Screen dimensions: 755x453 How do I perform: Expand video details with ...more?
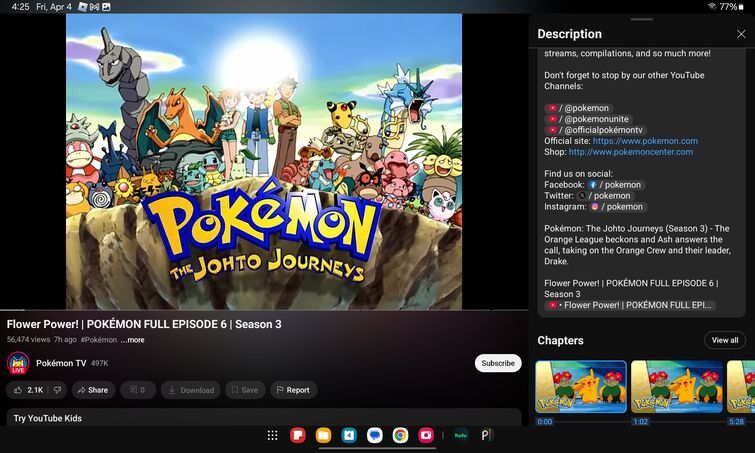(x=132, y=340)
